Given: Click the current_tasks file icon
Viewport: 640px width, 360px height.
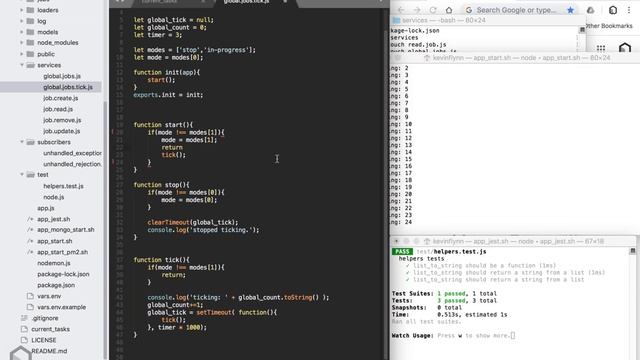Looking at the screenshot, I should tap(24, 329).
